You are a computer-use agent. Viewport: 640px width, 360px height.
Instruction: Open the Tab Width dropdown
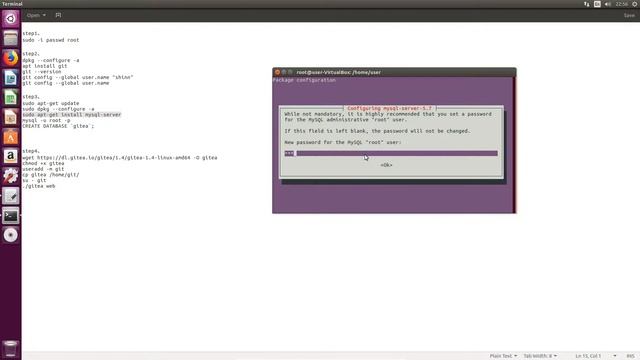[540, 356]
